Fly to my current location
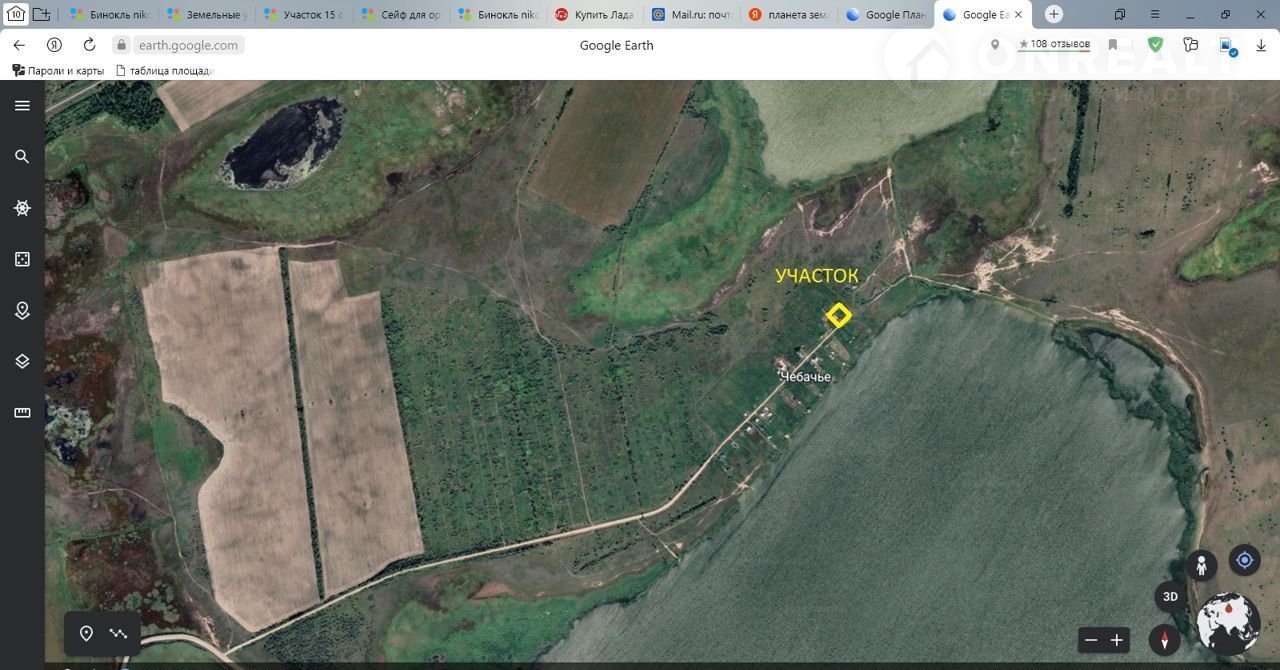Screen dimensions: 1280x670 (1244, 560)
